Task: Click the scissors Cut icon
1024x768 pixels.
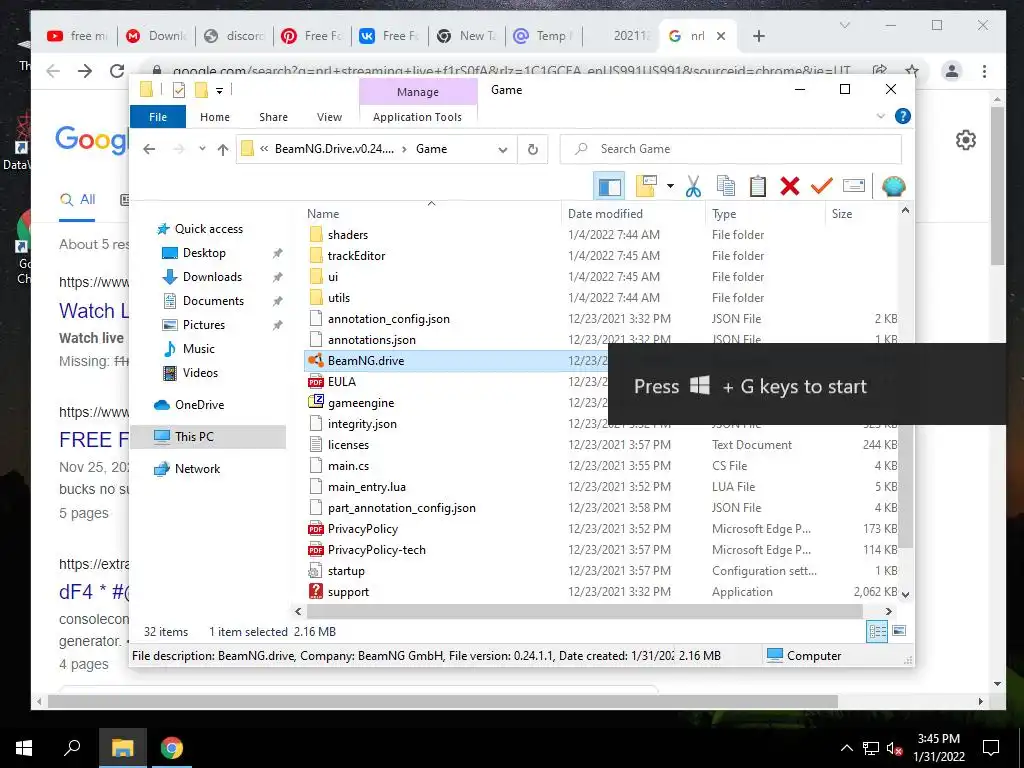Action: pyautogui.click(x=693, y=187)
